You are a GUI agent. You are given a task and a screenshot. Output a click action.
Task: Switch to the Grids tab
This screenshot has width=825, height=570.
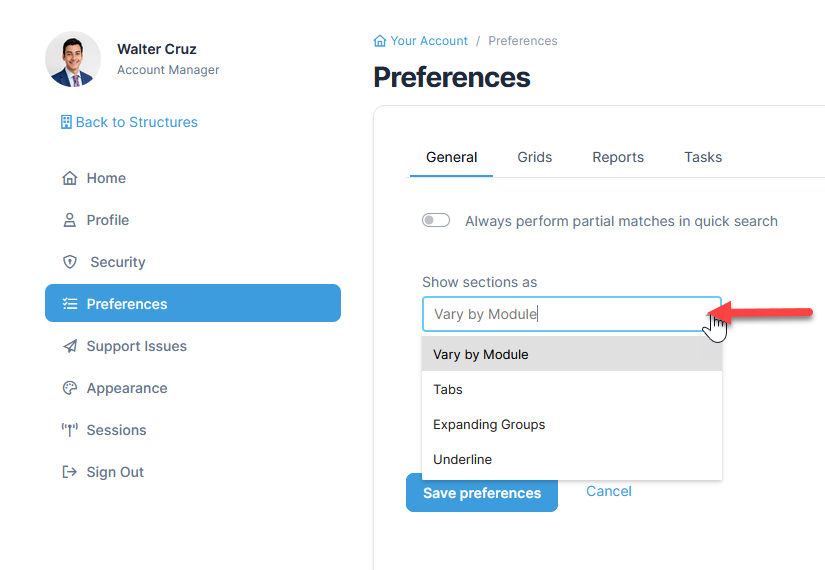click(535, 157)
